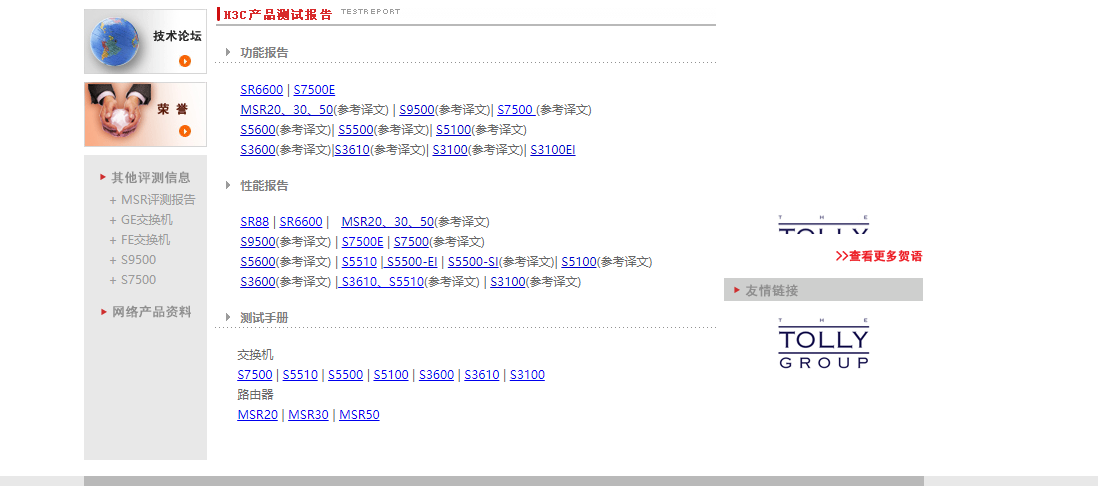Click the 功能报告 section heading

pyautogui.click(x=264, y=53)
